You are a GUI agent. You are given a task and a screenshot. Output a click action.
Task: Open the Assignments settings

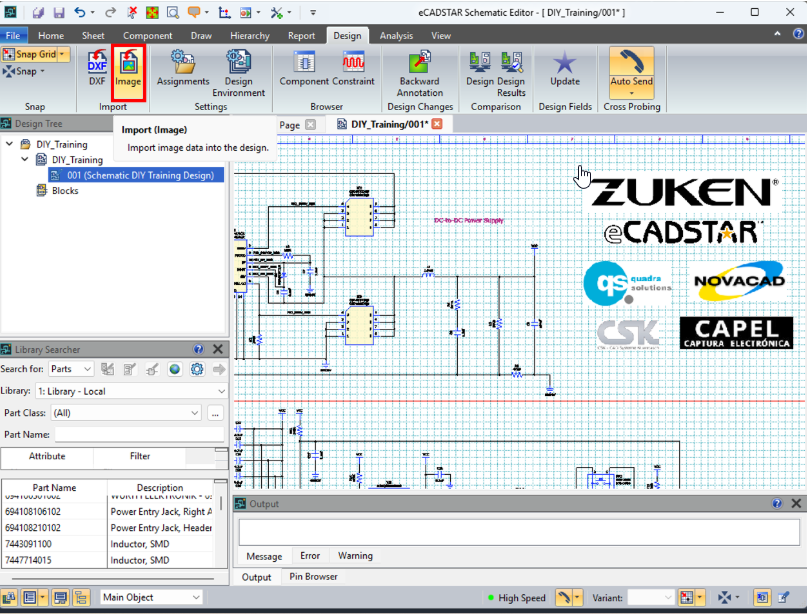(x=183, y=67)
